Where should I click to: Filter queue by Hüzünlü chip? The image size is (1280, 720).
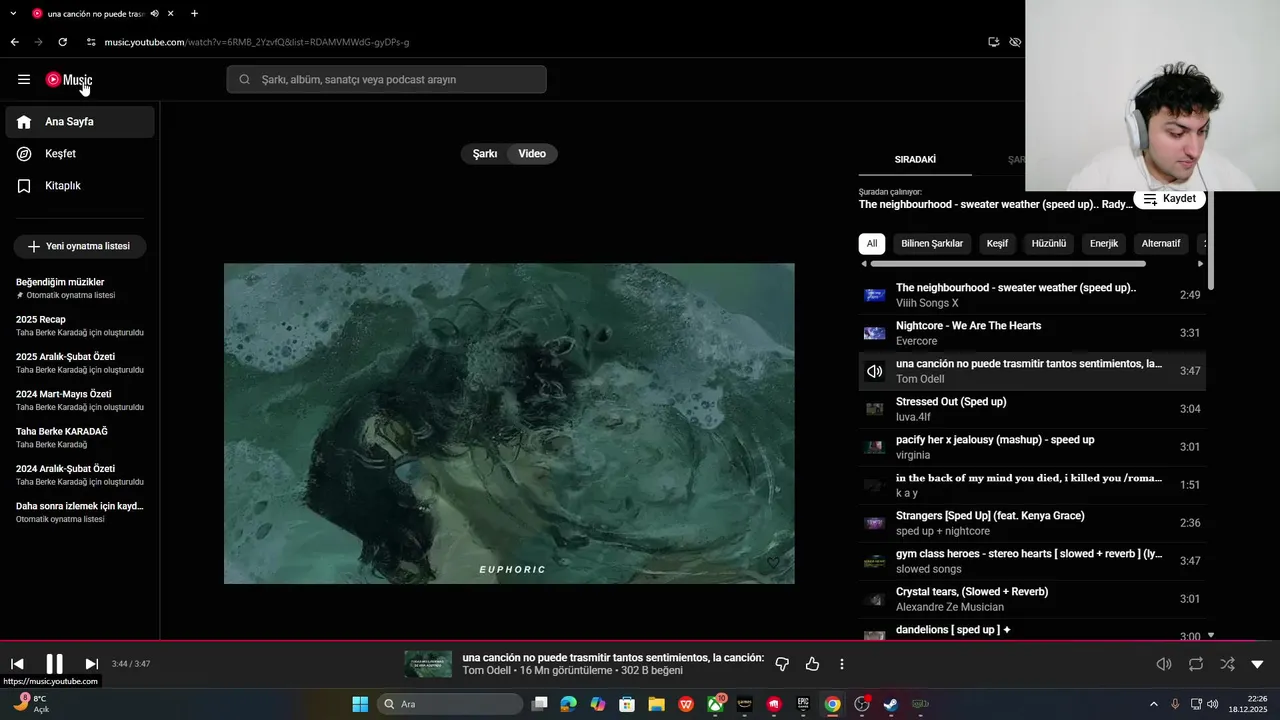1049,243
